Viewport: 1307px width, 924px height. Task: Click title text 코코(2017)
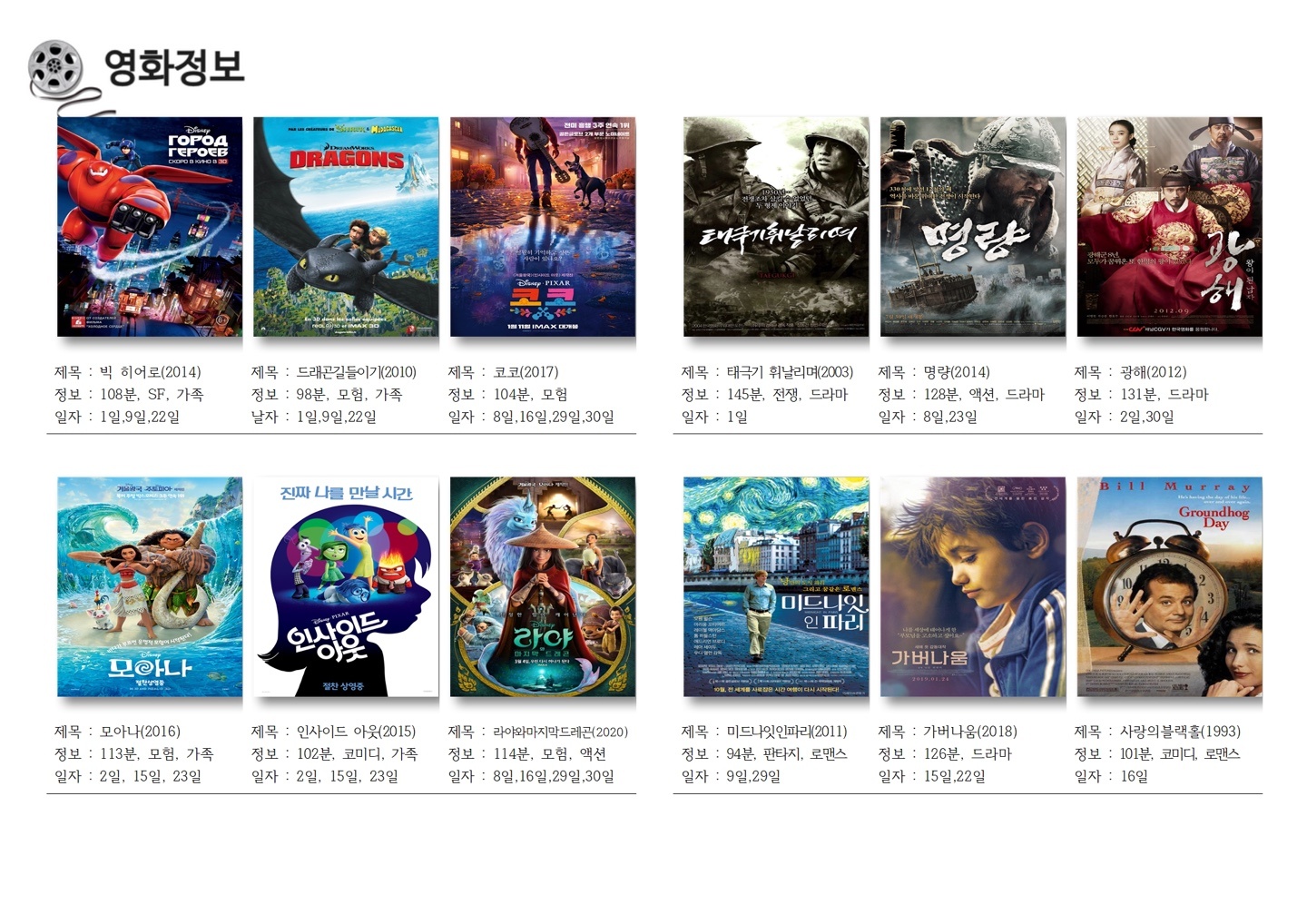click(x=526, y=372)
